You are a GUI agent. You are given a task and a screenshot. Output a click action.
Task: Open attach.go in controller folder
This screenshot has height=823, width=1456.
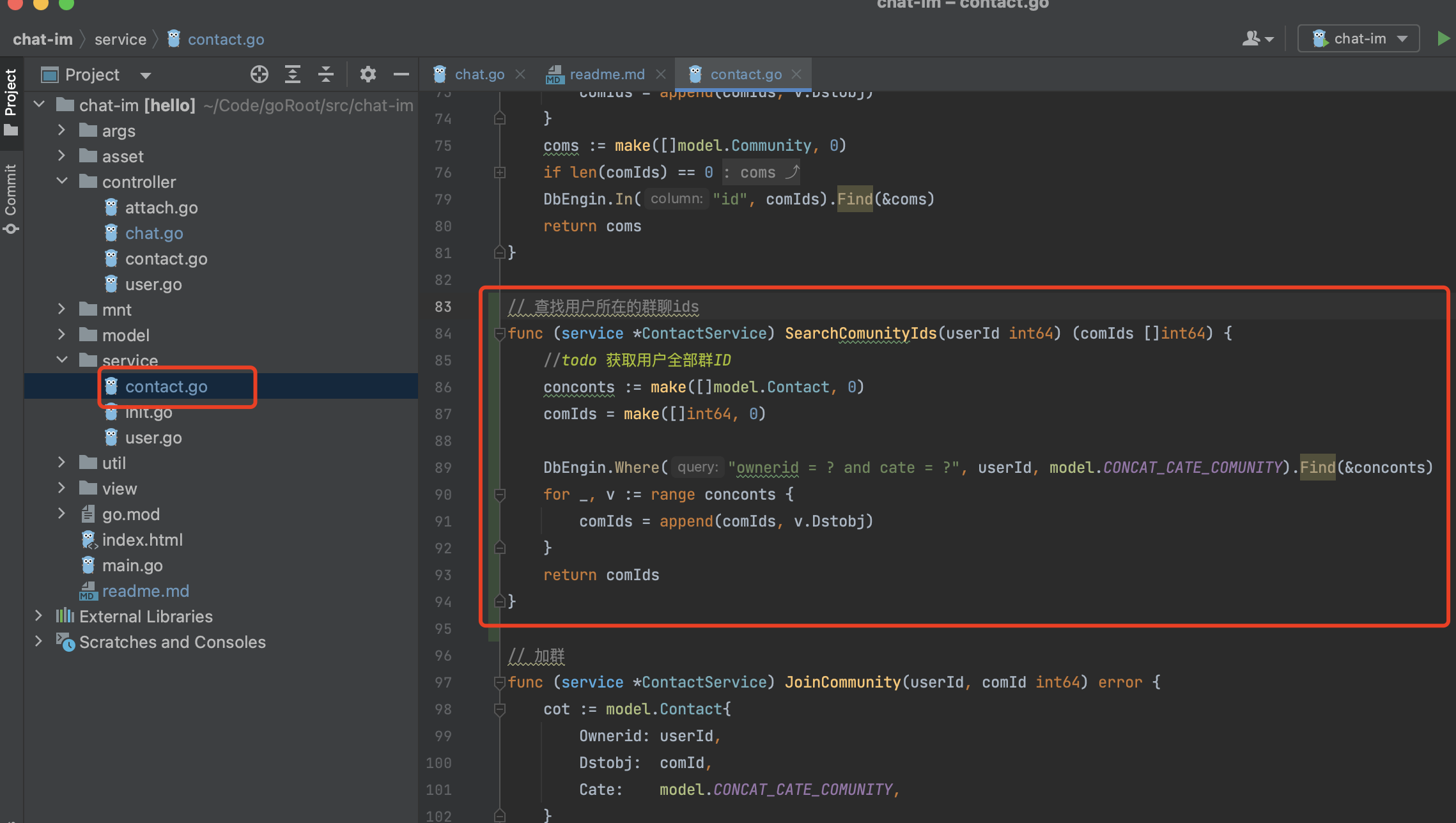pos(161,208)
